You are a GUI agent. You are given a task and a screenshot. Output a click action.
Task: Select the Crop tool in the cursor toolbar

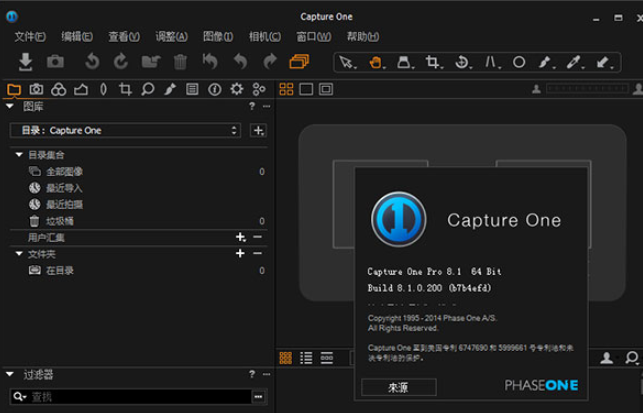point(433,62)
